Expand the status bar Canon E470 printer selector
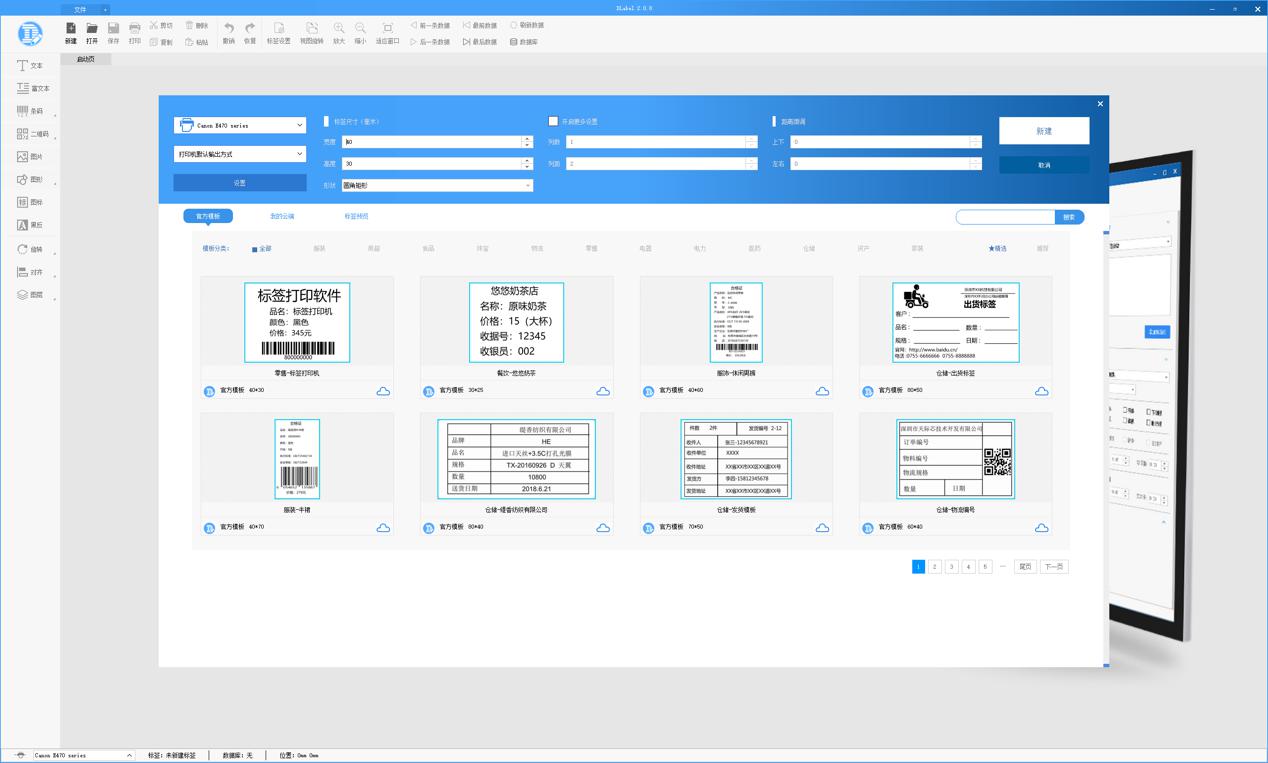1268x763 pixels. 83,755
